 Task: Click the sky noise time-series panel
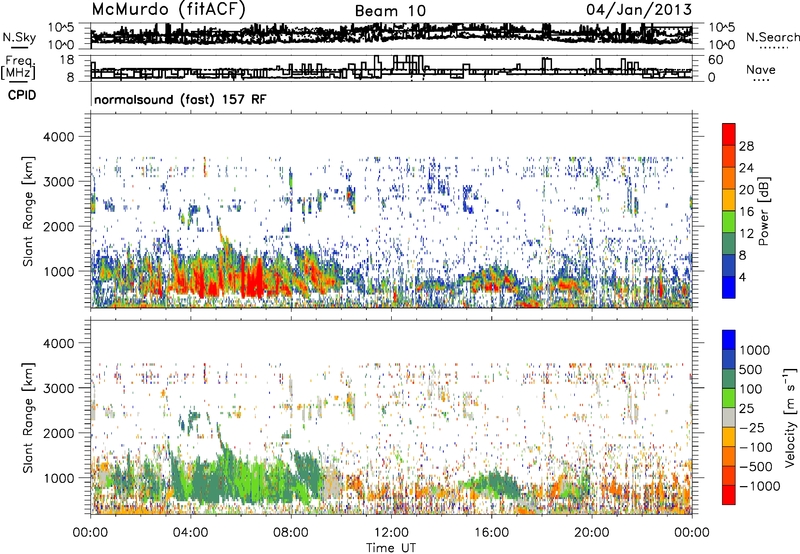(391, 36)
